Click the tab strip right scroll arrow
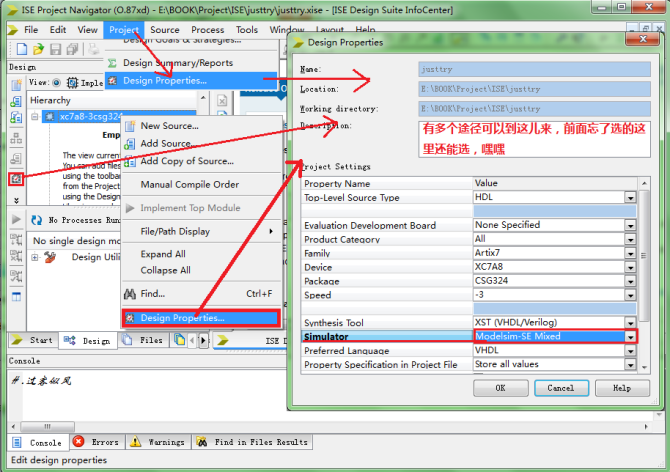 coord(203,340)
